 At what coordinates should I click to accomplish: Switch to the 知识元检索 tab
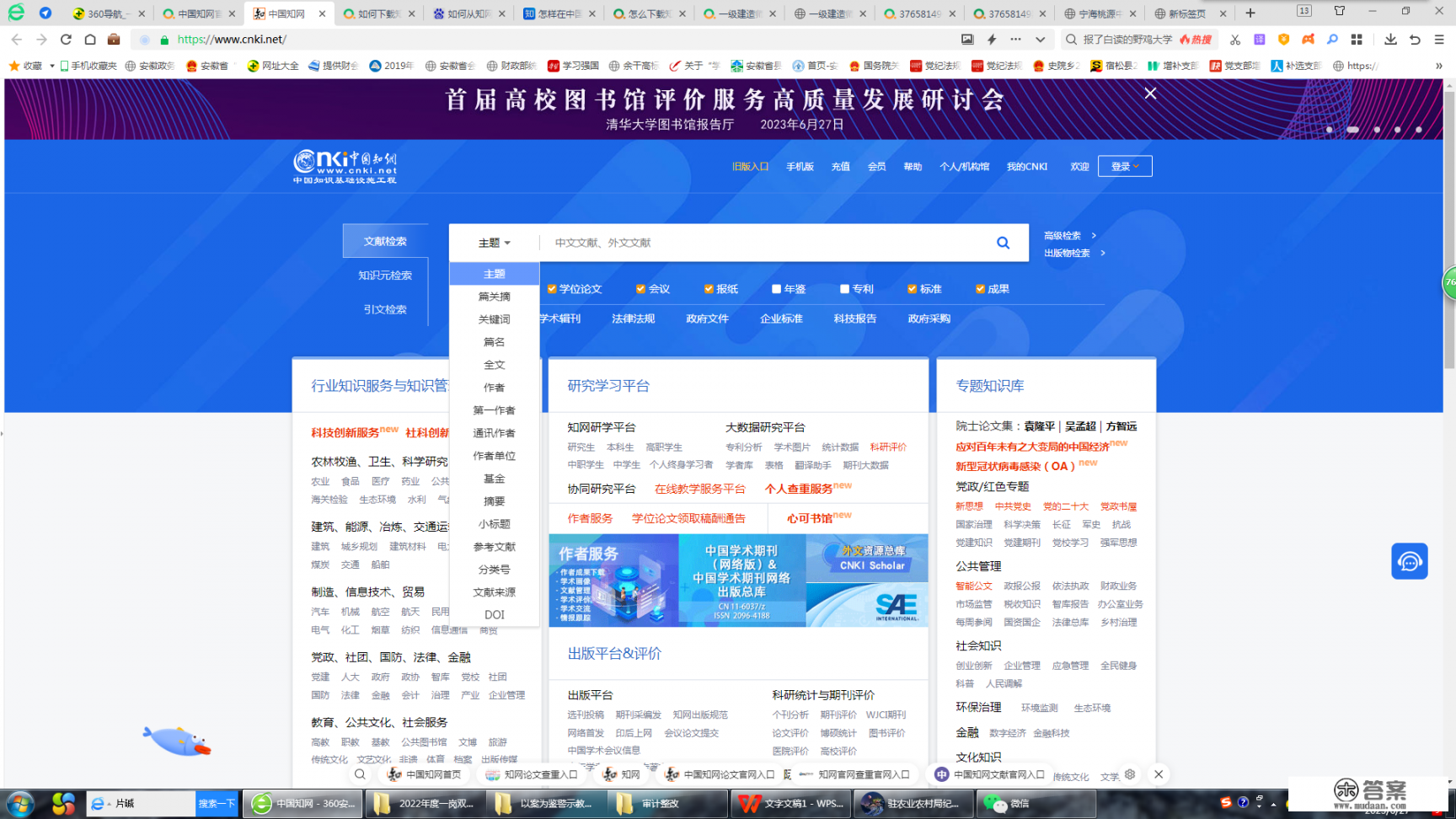pos(385,276)
